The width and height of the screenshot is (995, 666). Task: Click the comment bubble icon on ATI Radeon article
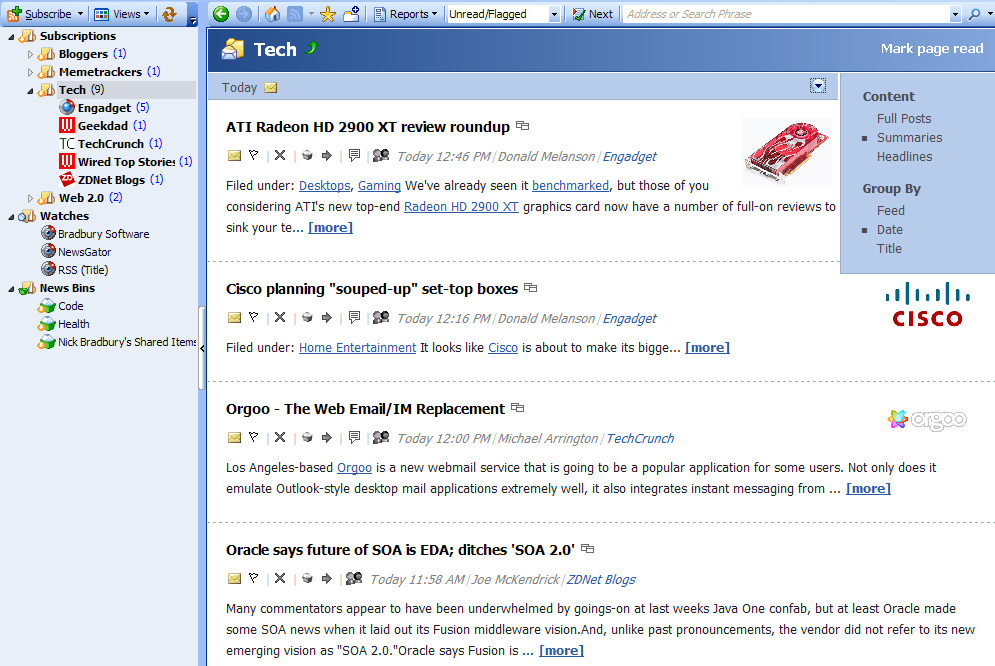(x=354, y=155)
